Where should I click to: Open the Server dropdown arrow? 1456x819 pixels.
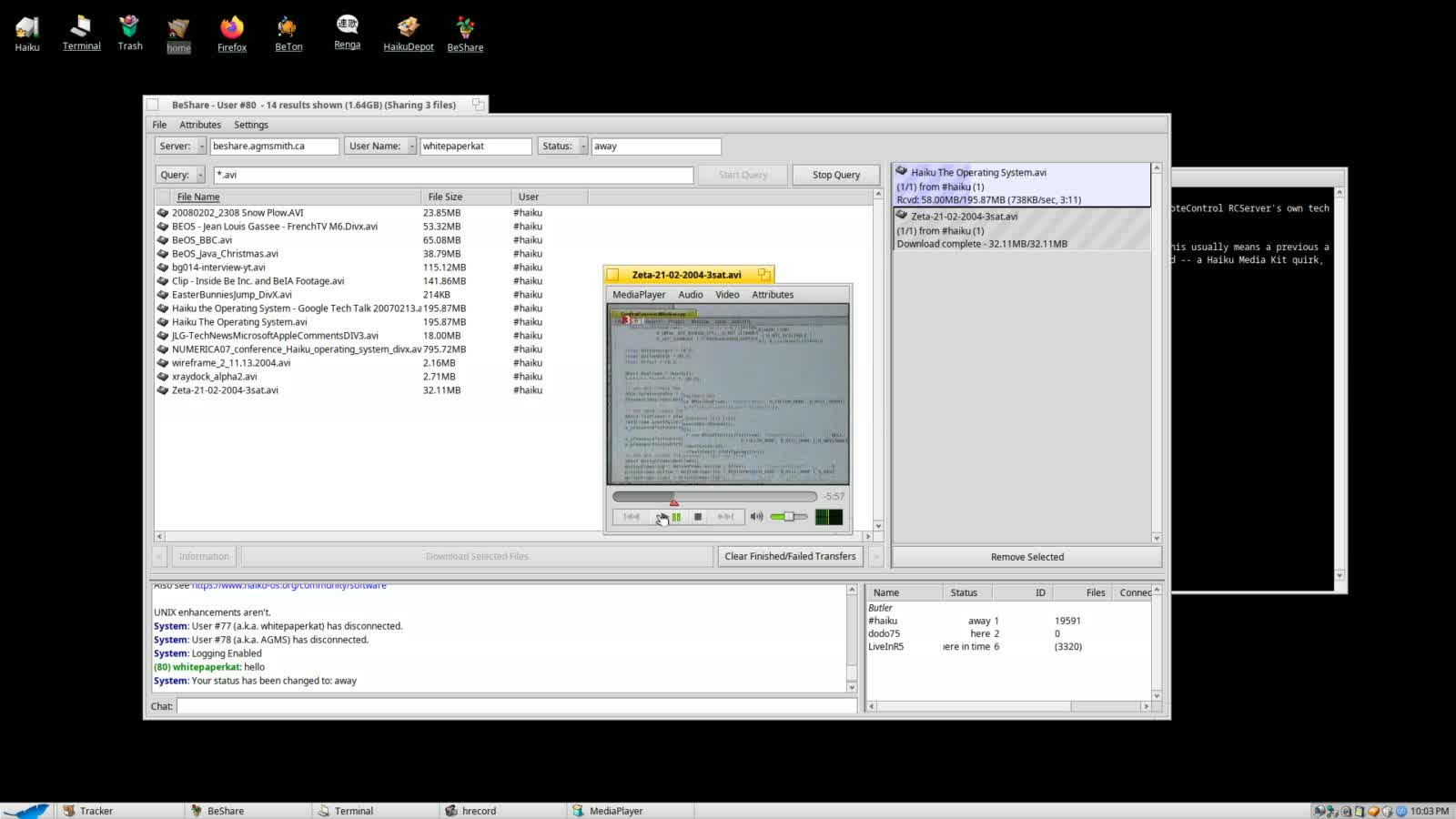coord(202,147)
